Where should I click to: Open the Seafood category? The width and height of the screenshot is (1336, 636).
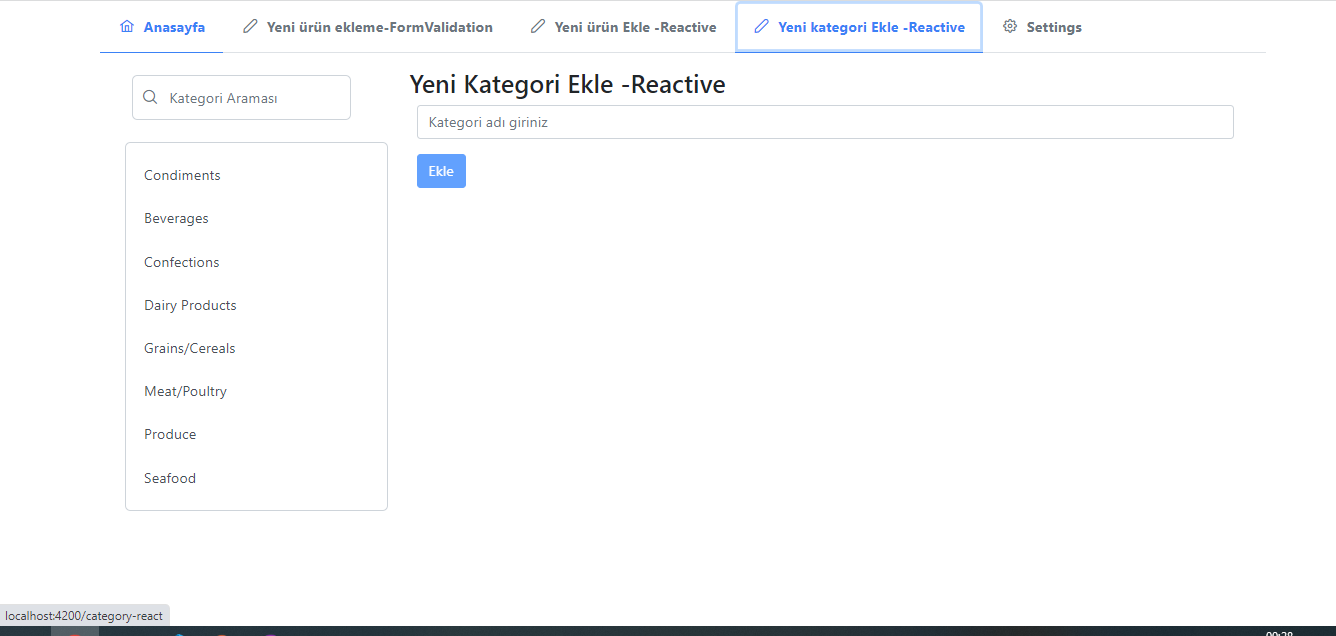[169, 478]
